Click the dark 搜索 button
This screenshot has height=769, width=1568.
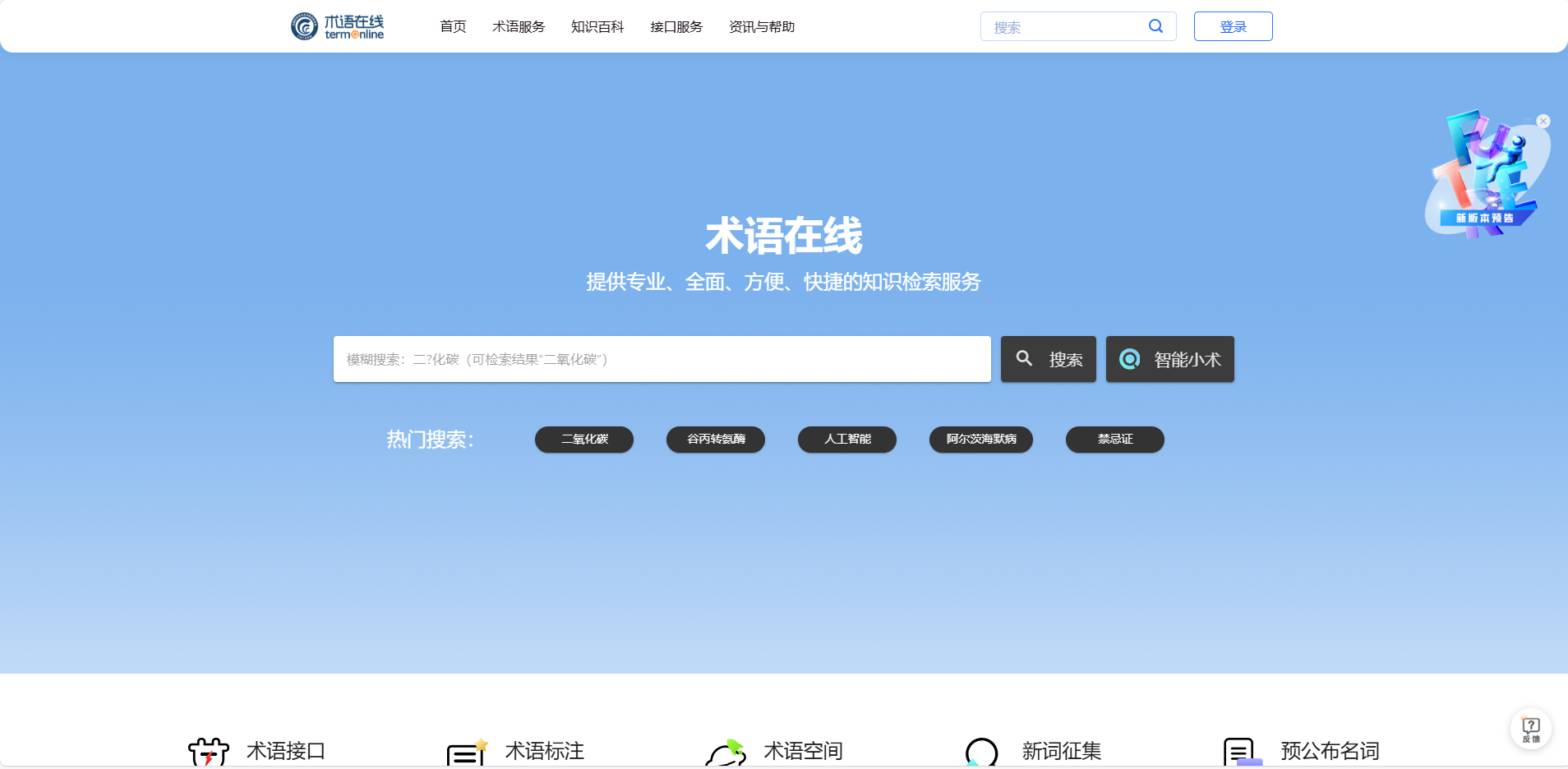pos(1048,359)
